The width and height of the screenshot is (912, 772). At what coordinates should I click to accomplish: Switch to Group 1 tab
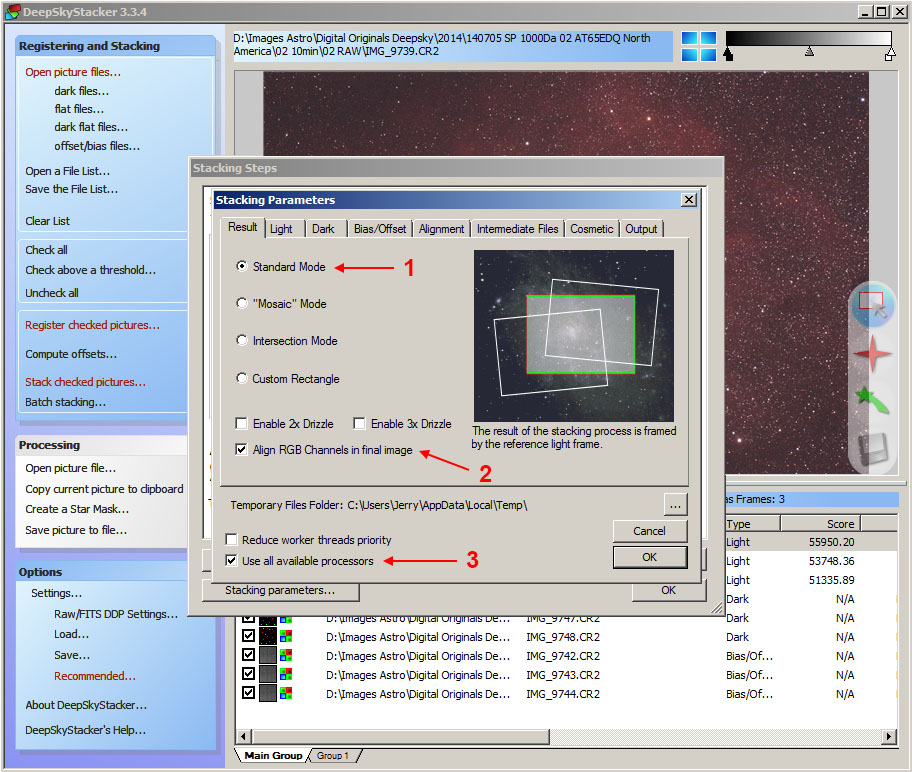pos(333,755)
